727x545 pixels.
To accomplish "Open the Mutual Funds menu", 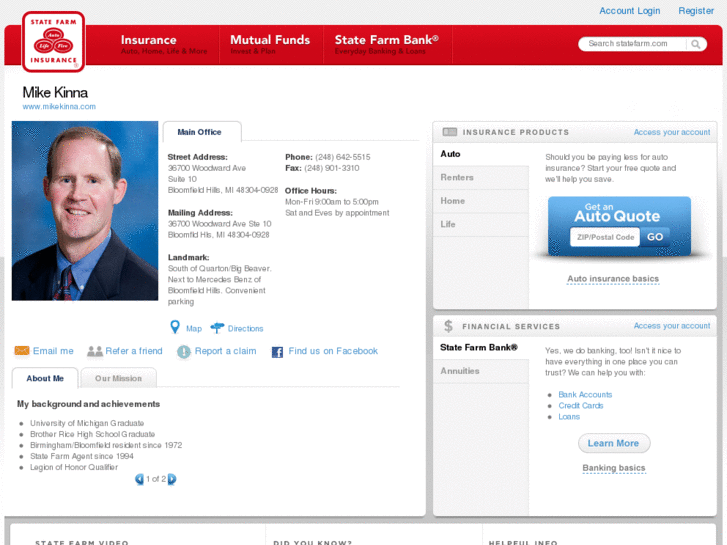I will [x=270, y=45].
